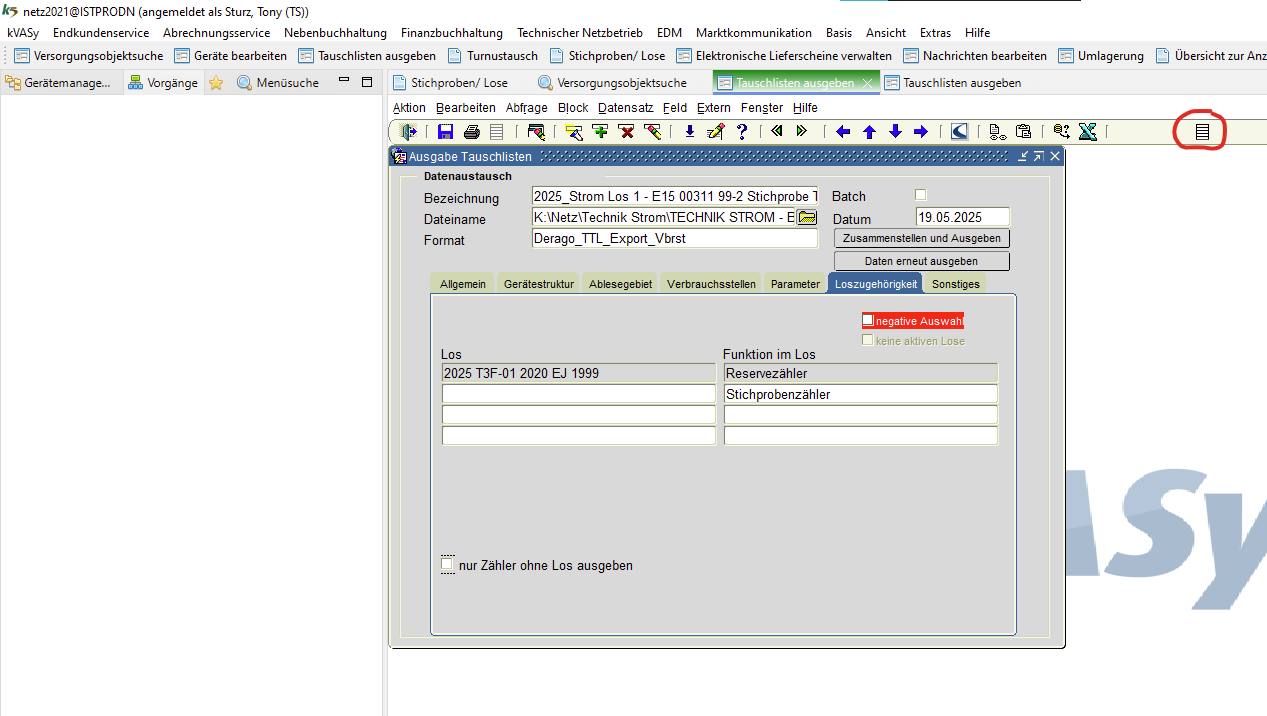The image size is (1267, 716).
Task: Click the empty Los field in second row
Action: click(x=579, y=394)
